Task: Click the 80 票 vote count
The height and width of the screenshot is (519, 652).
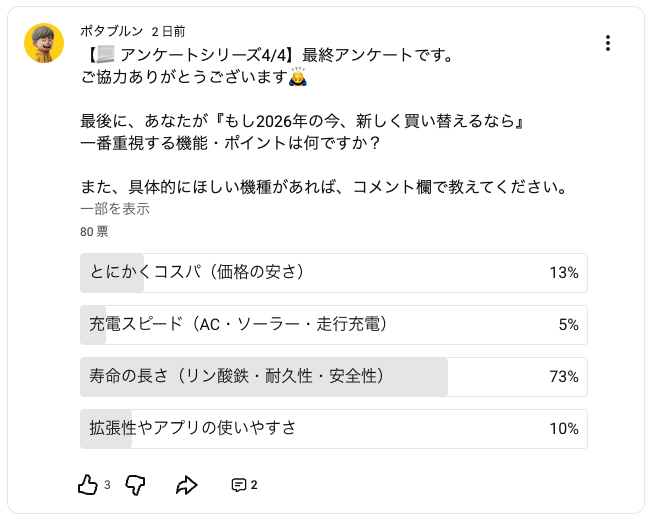Action: tap(94, 232)
